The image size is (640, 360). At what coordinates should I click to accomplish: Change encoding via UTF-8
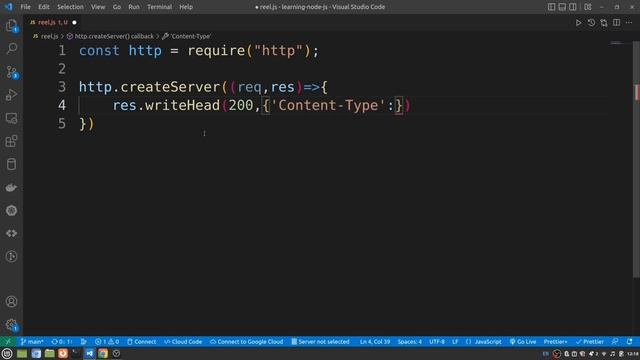pos(437,342)
